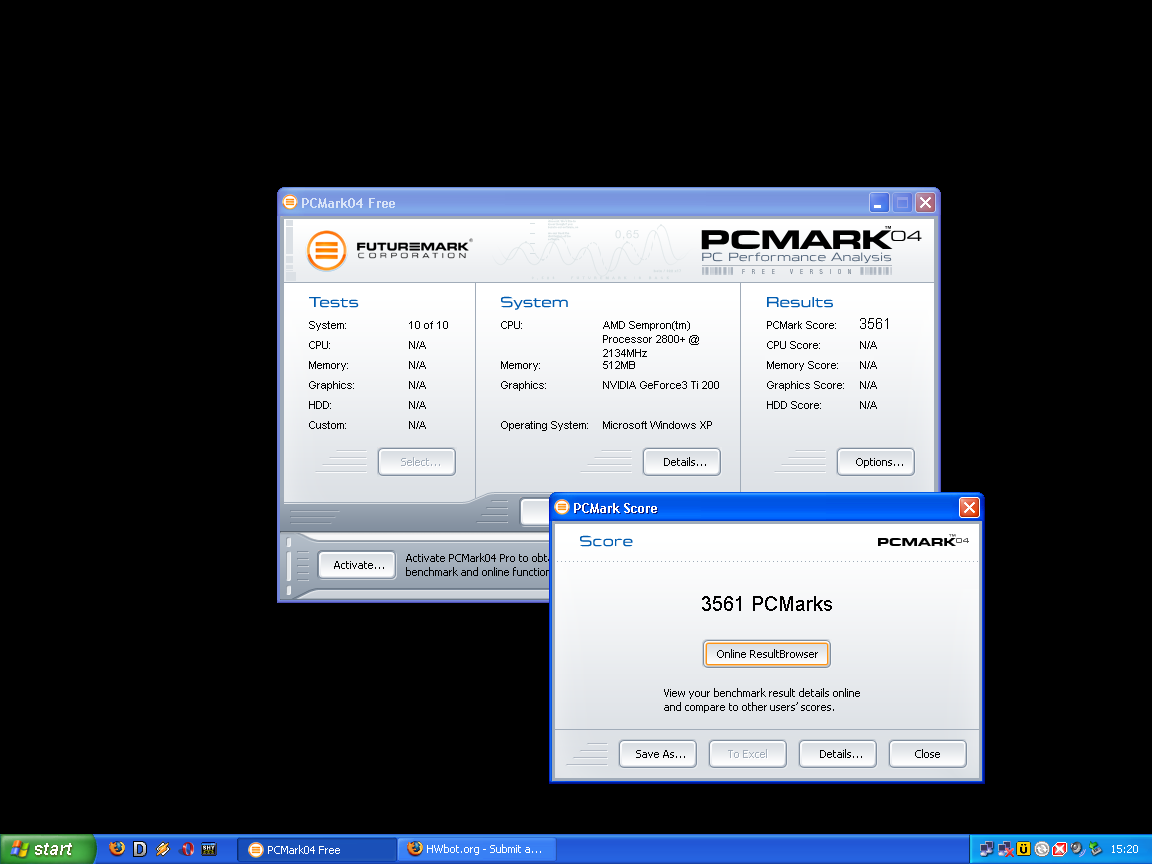Click the Futuremark orange logo
This screenshot has width=1152, height=864.
tap(326, 251)
